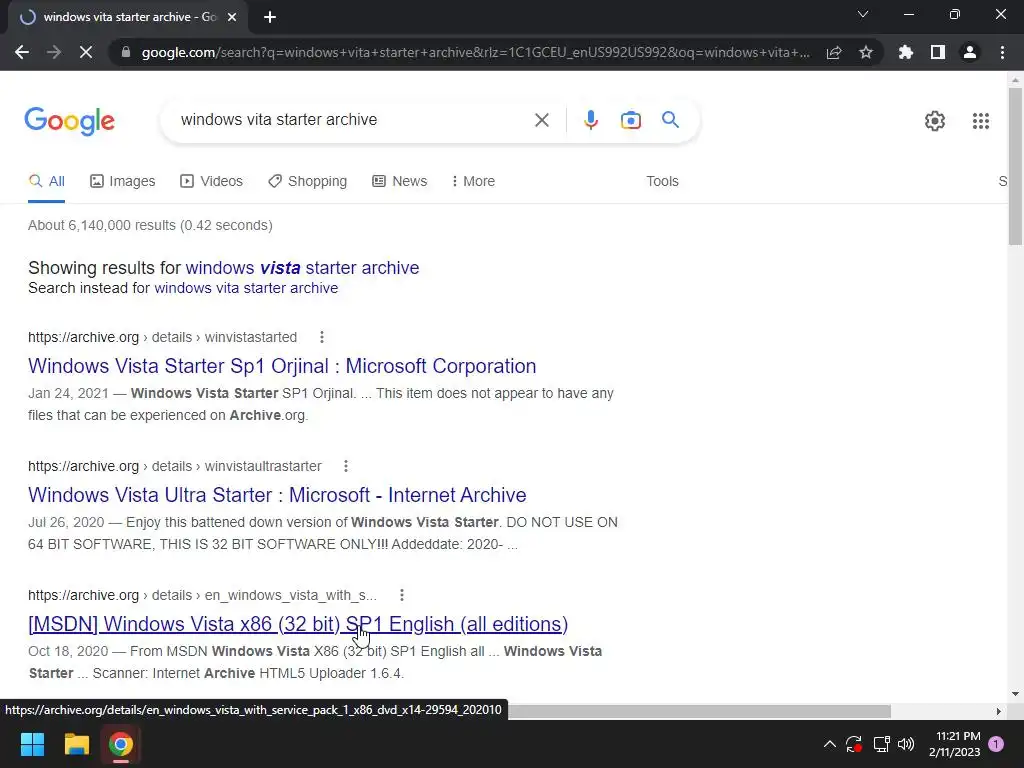Image resolution: width=1024 pixels, height=768 pixels.
Task: Show hidden system tray icons
Action: tap(829, 744)
